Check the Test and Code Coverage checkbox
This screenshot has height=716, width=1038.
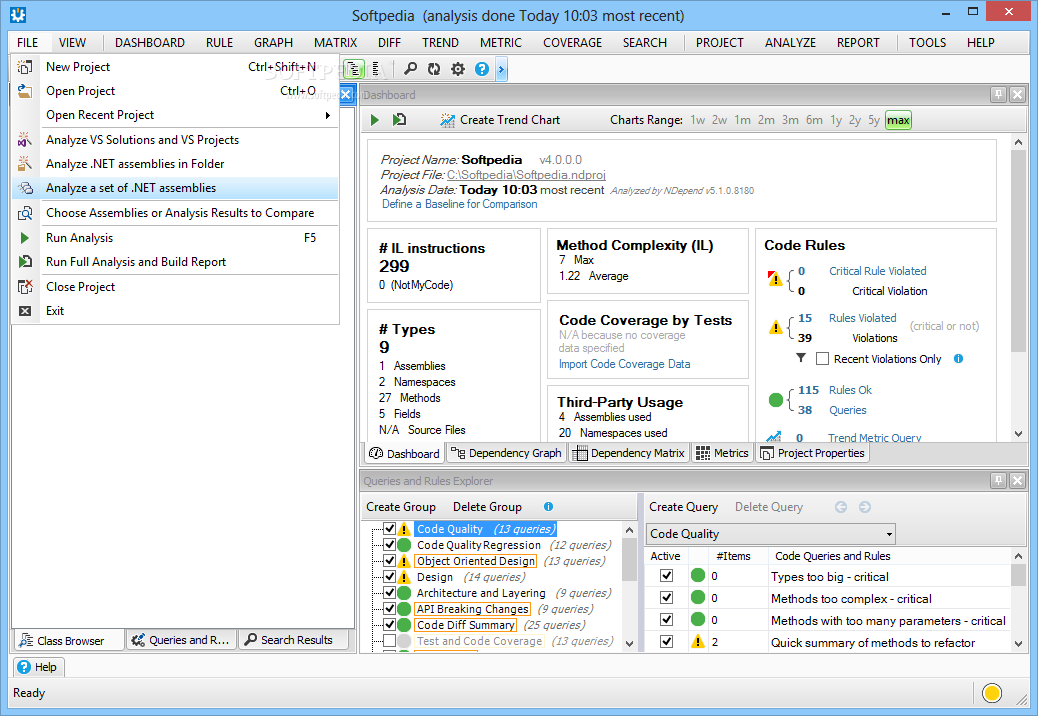point(389,641)
